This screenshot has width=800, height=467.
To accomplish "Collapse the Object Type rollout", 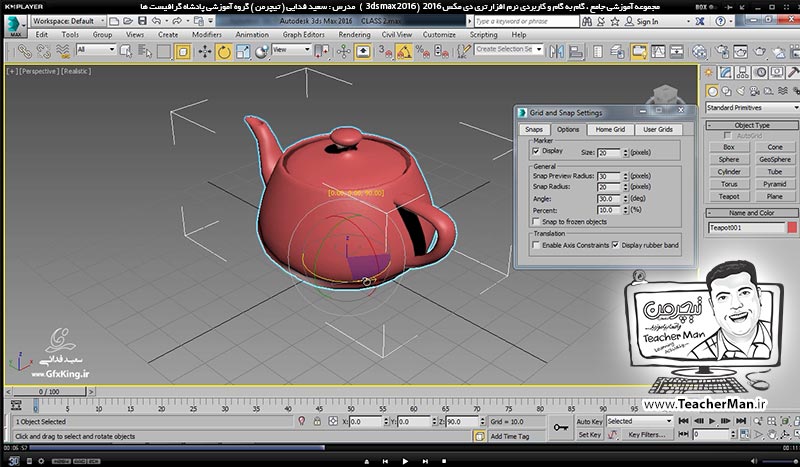I will click(752, 125).
